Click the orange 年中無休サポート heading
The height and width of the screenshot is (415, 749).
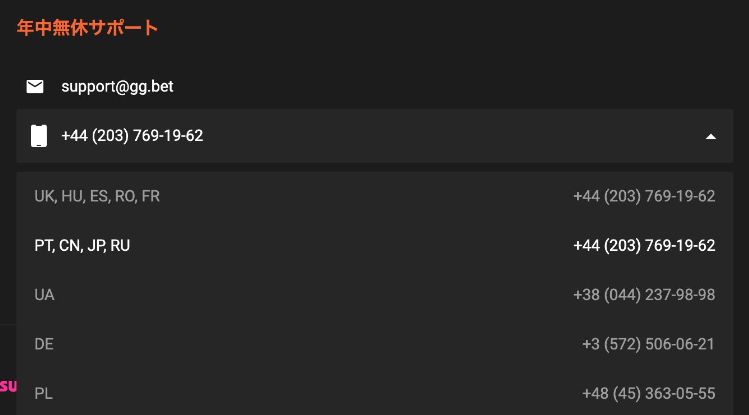click(x=87, y=28)
